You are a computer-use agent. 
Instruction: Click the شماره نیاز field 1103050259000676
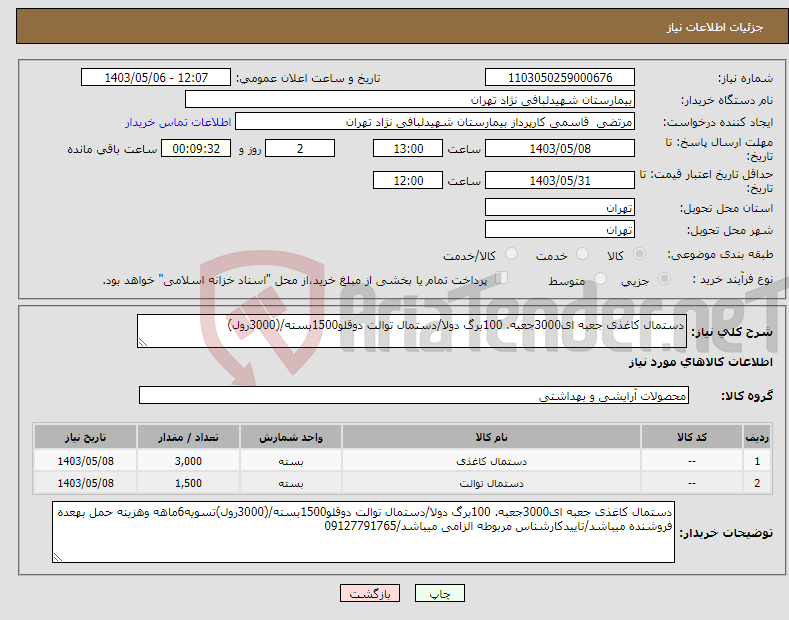(x=560, y=78)
